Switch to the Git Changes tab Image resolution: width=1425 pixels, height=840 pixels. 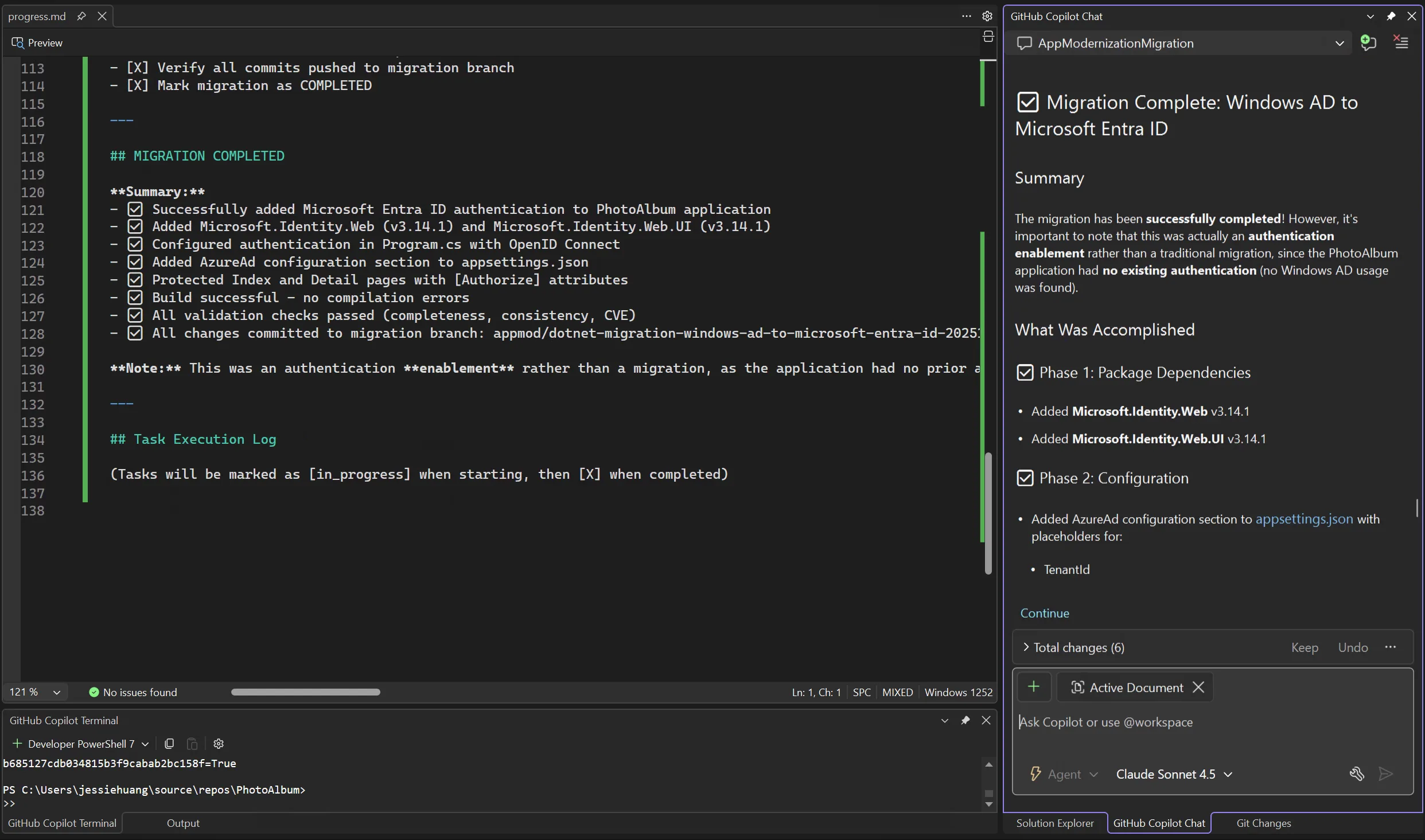tap(1263, 823)
